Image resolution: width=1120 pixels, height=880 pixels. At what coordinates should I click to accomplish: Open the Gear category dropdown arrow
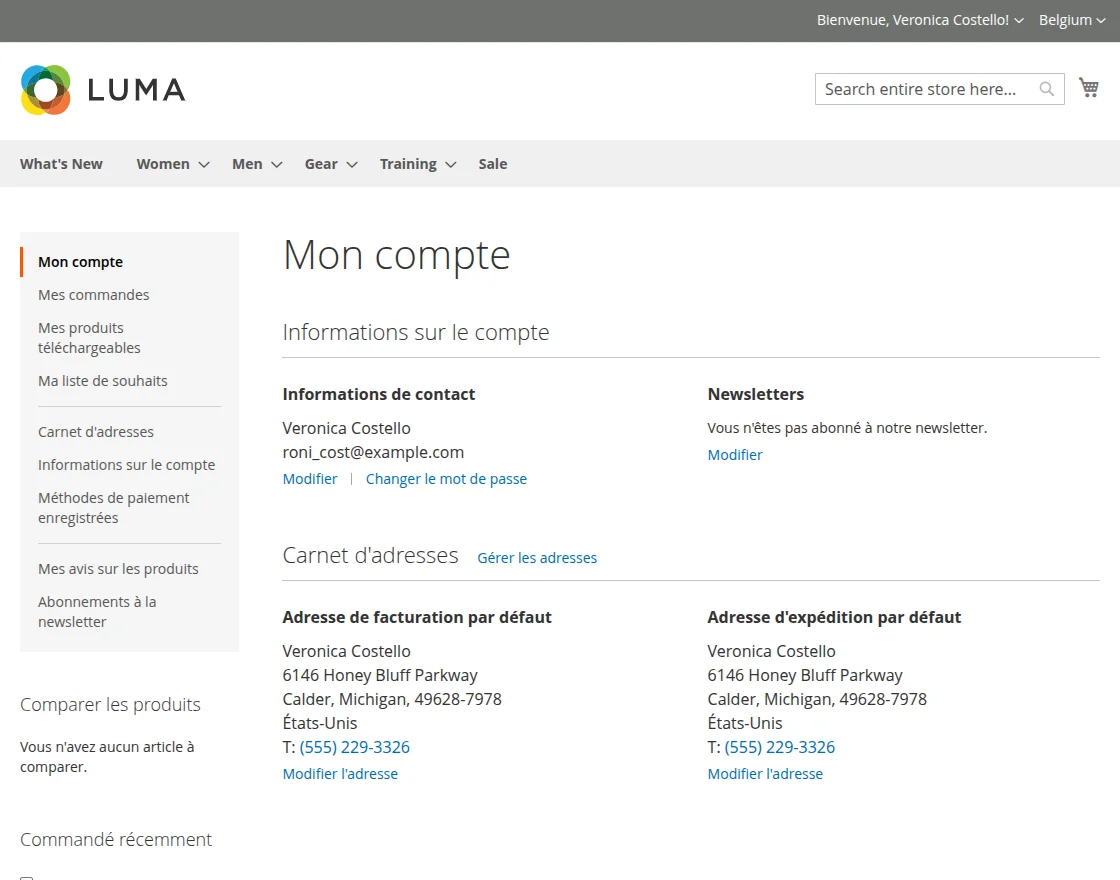(351, 165)
